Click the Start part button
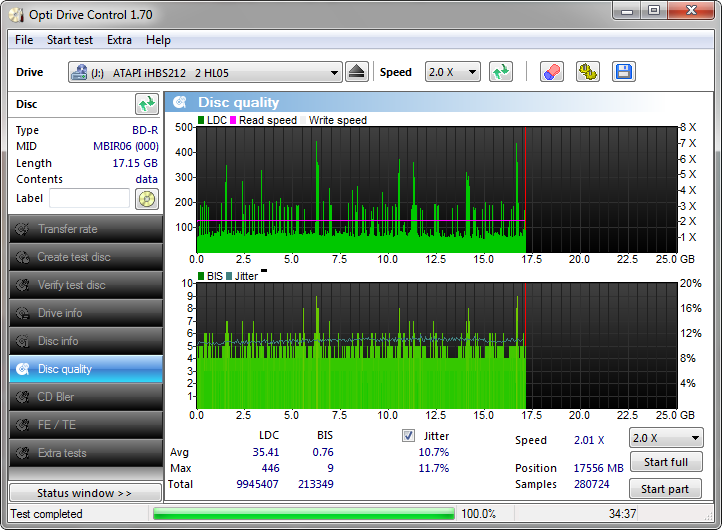This screenshot has width=722, height=530. click(x=665, y=489)
